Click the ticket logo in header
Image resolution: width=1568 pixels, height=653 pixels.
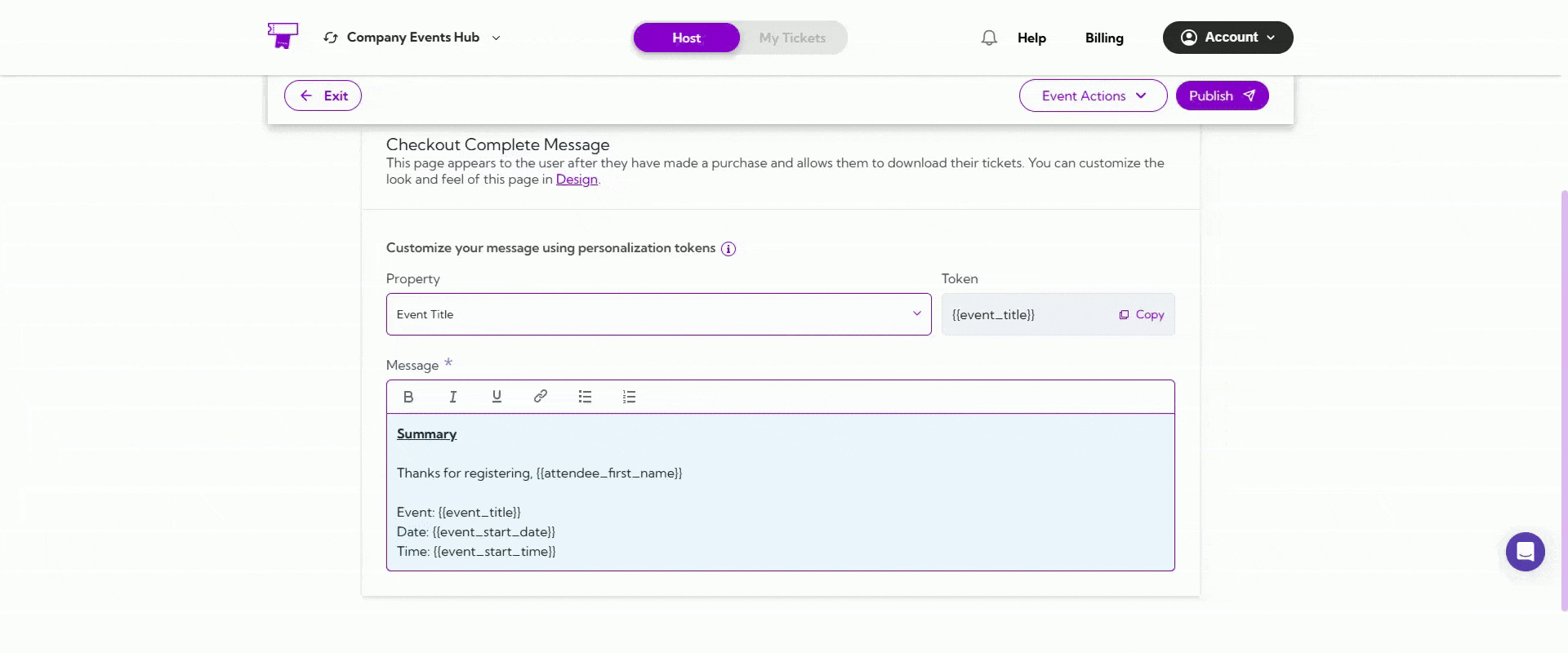point(283,36)
